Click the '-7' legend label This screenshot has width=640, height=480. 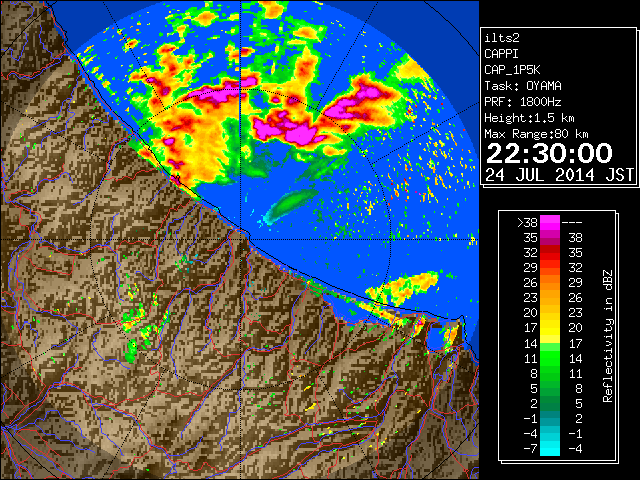530,449
